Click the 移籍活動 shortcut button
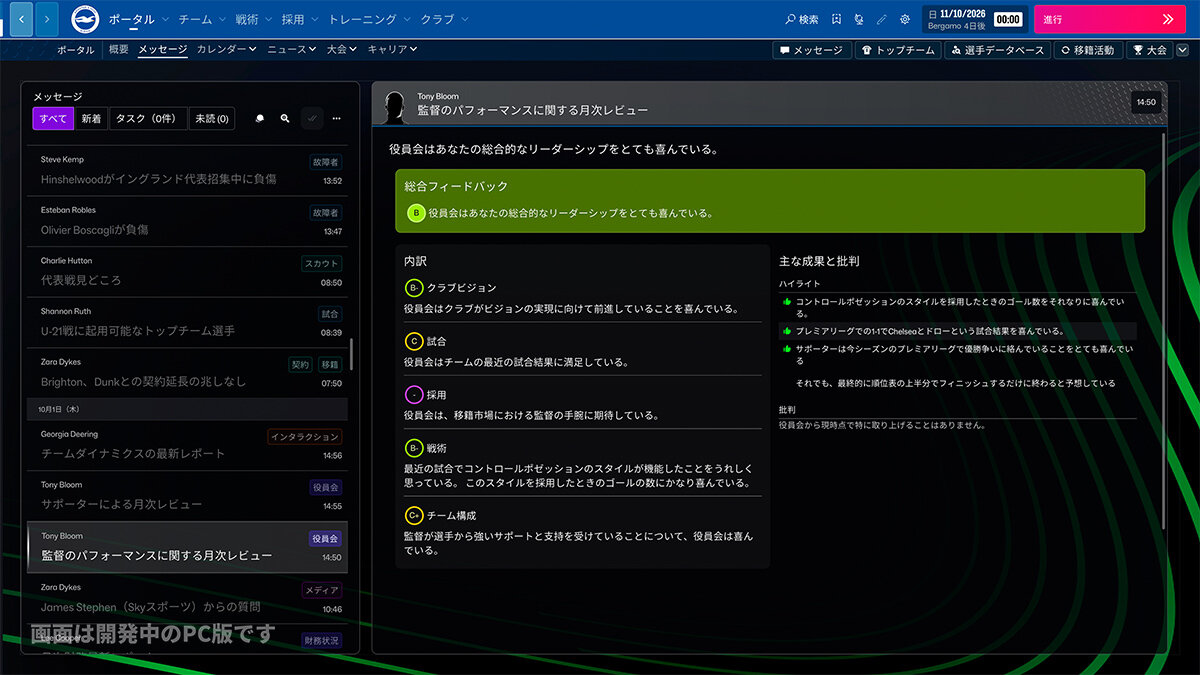 tap(1088, 50)
